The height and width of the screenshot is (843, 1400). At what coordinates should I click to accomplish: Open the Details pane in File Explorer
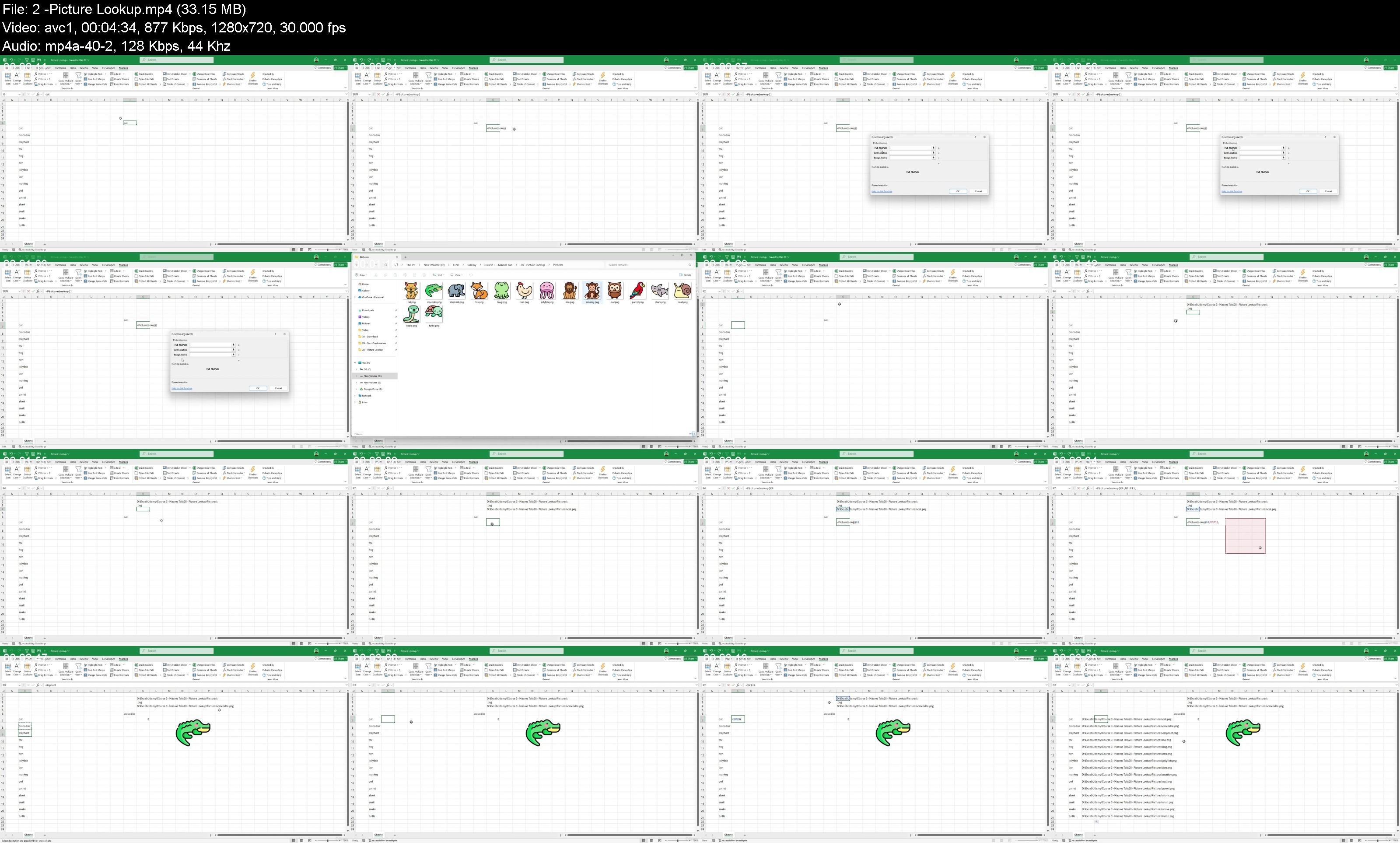pos(685,275)
